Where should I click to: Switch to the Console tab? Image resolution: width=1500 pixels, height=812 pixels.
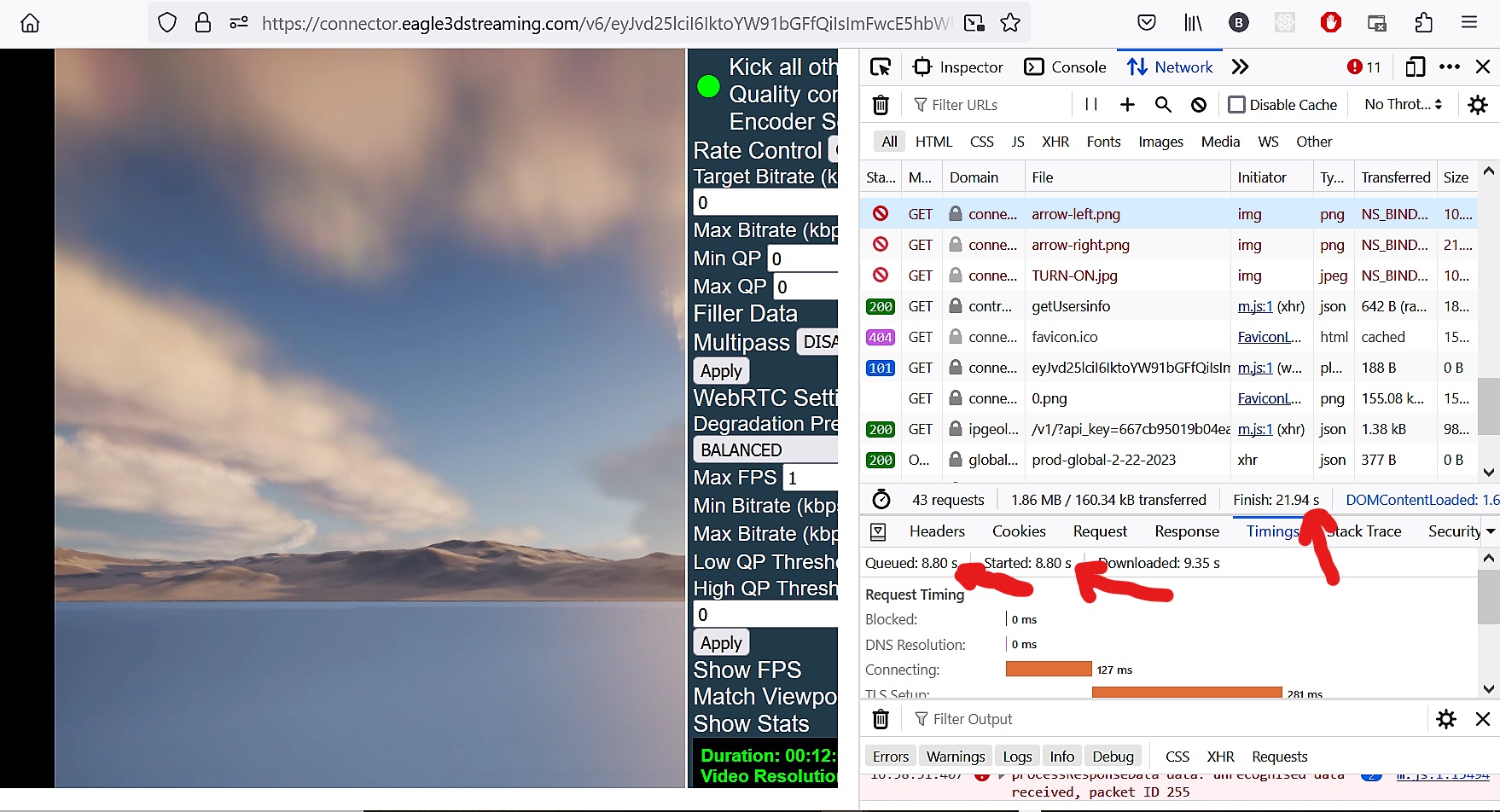[x=1065, y=67]
